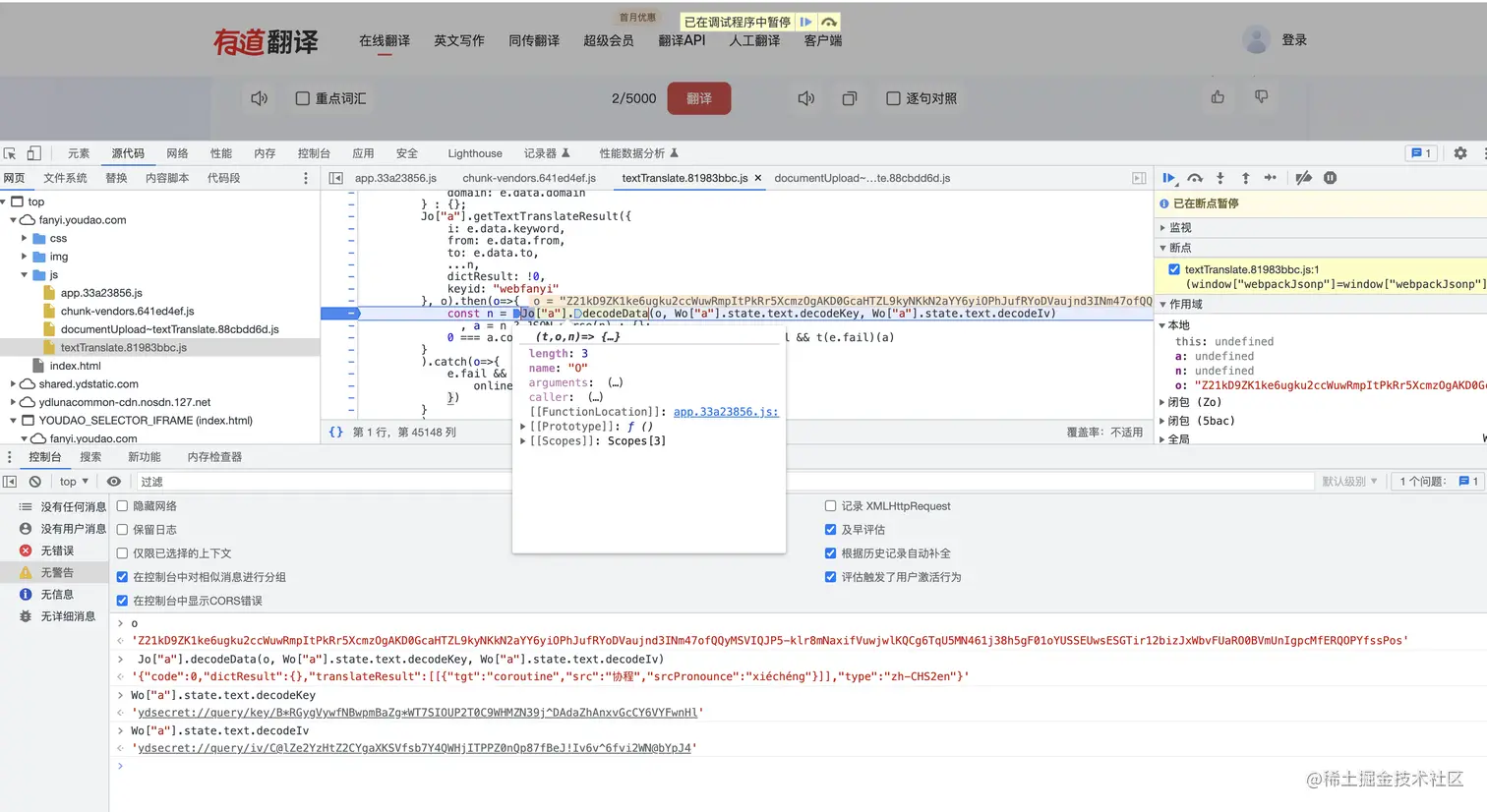
Task: Expand 闭包 (Zo) scope
Action: [1162, 402]
